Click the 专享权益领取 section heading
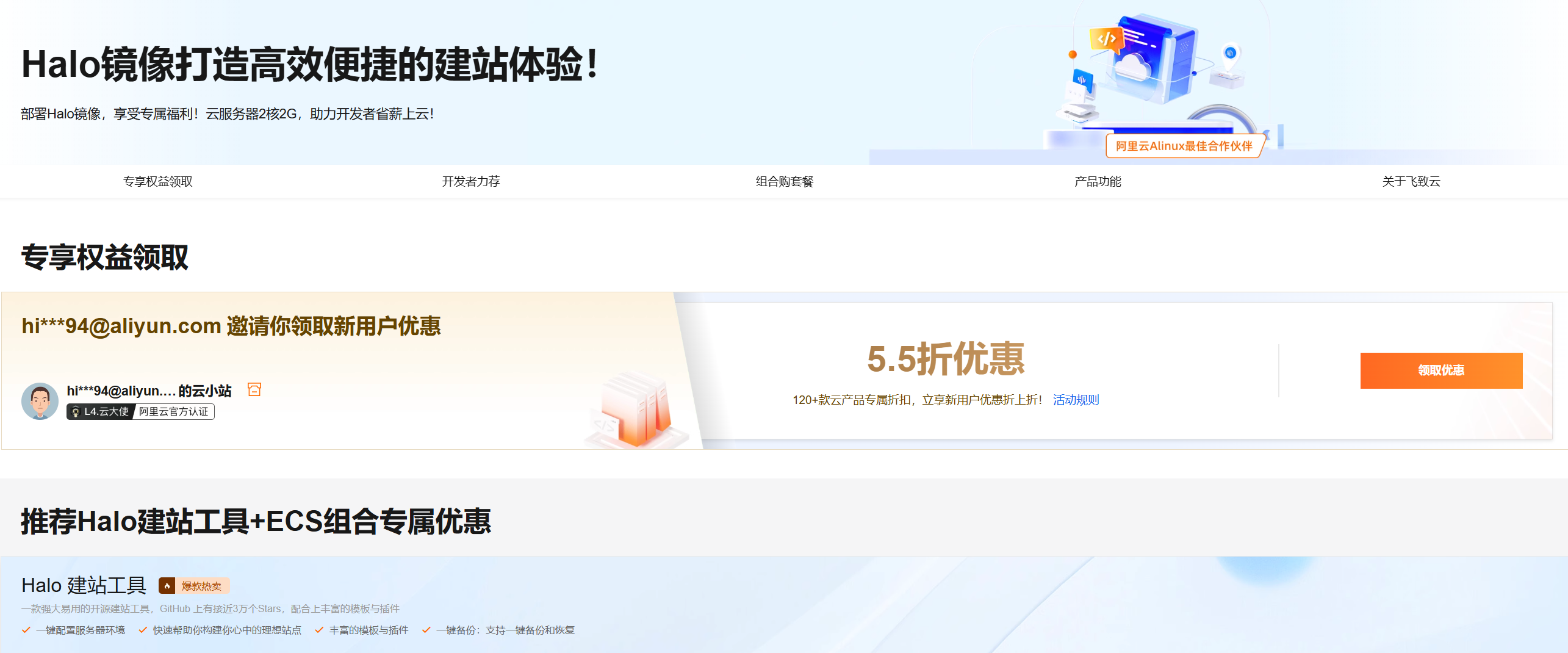1568x653 pixels. point(104,257)
